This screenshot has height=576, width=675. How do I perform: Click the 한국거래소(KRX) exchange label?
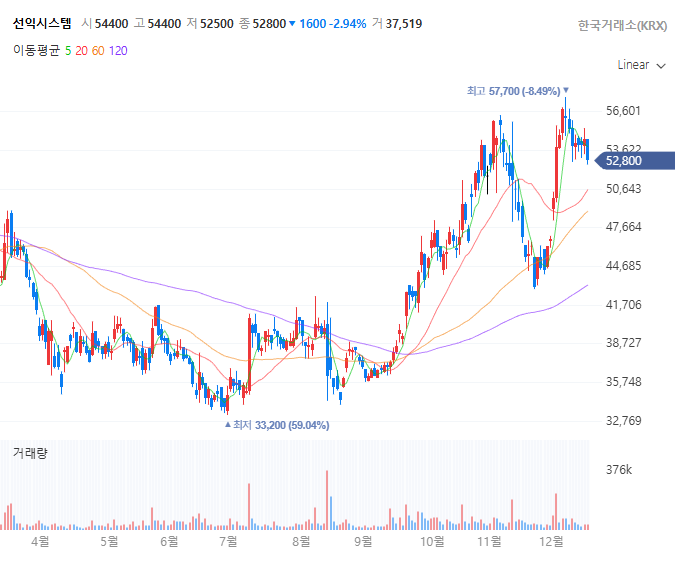click(622, 26)
